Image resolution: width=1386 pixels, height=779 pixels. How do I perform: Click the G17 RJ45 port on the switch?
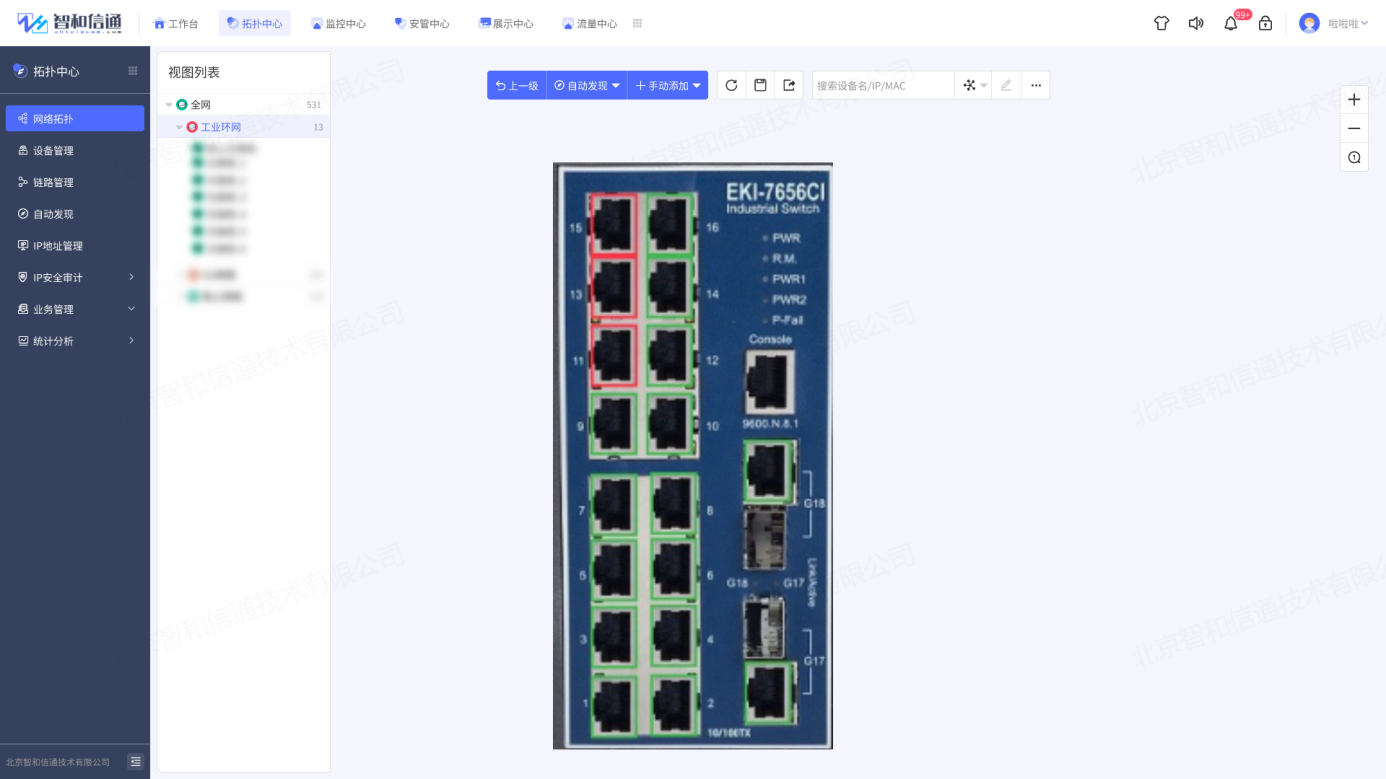click(769, 692)
